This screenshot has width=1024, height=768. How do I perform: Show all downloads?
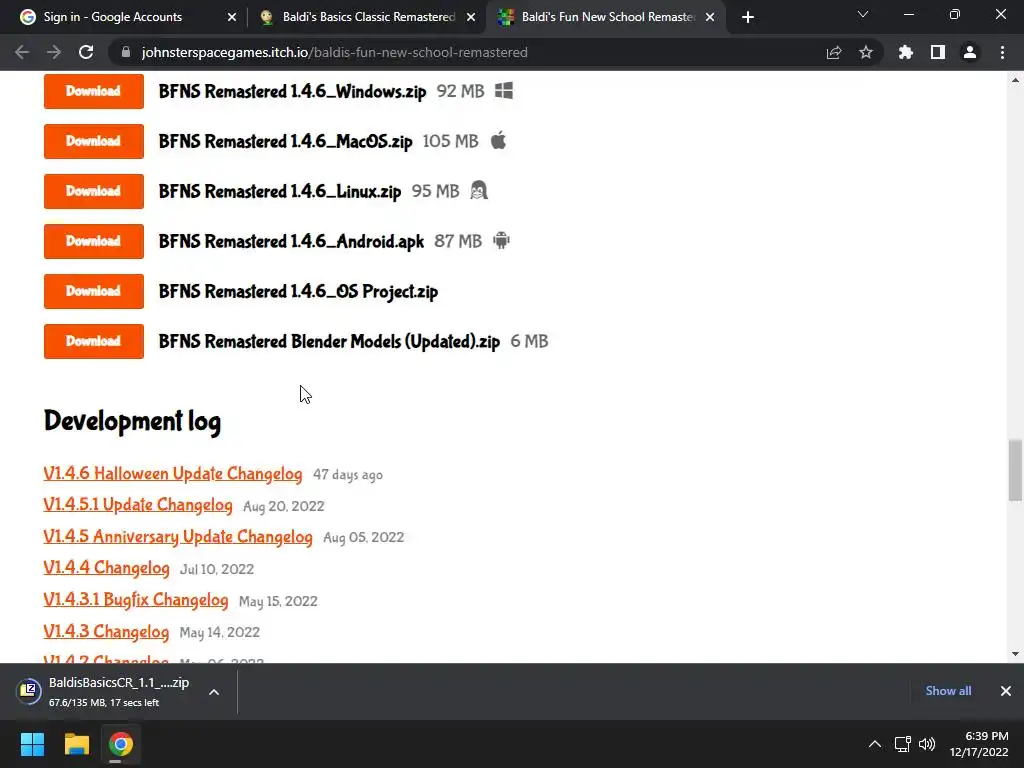(x=948, y=691)
